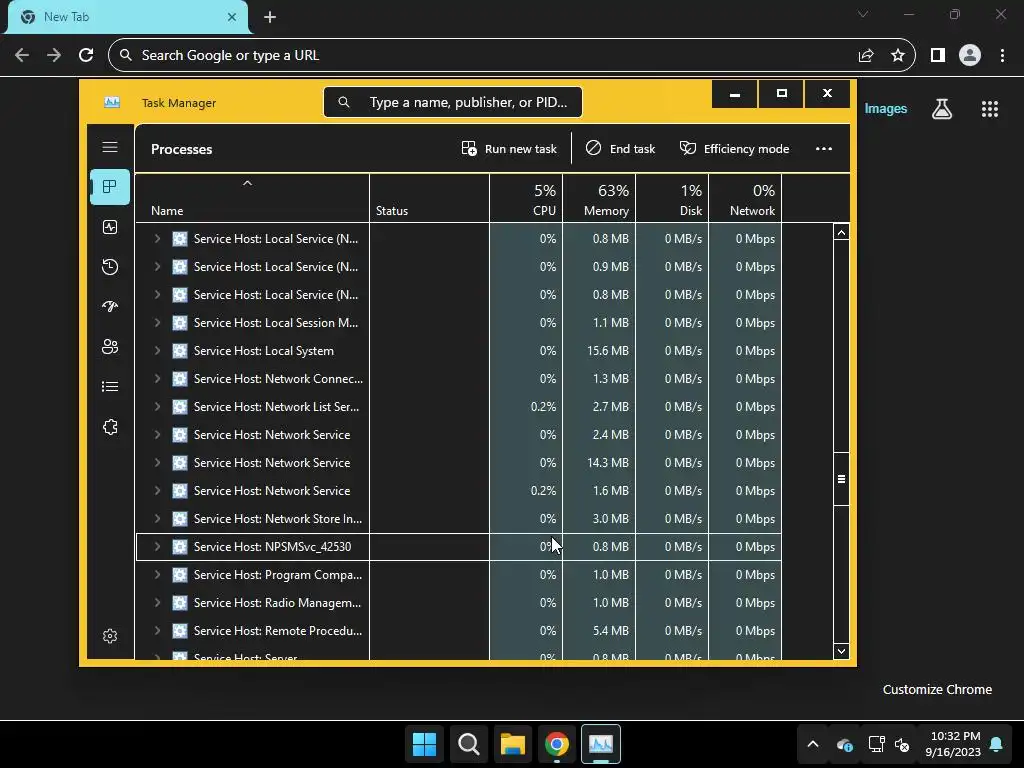Screen dimensions: 1024x768
Task: Expand Service Host: Program Compa... row
Action: (157, 575)
